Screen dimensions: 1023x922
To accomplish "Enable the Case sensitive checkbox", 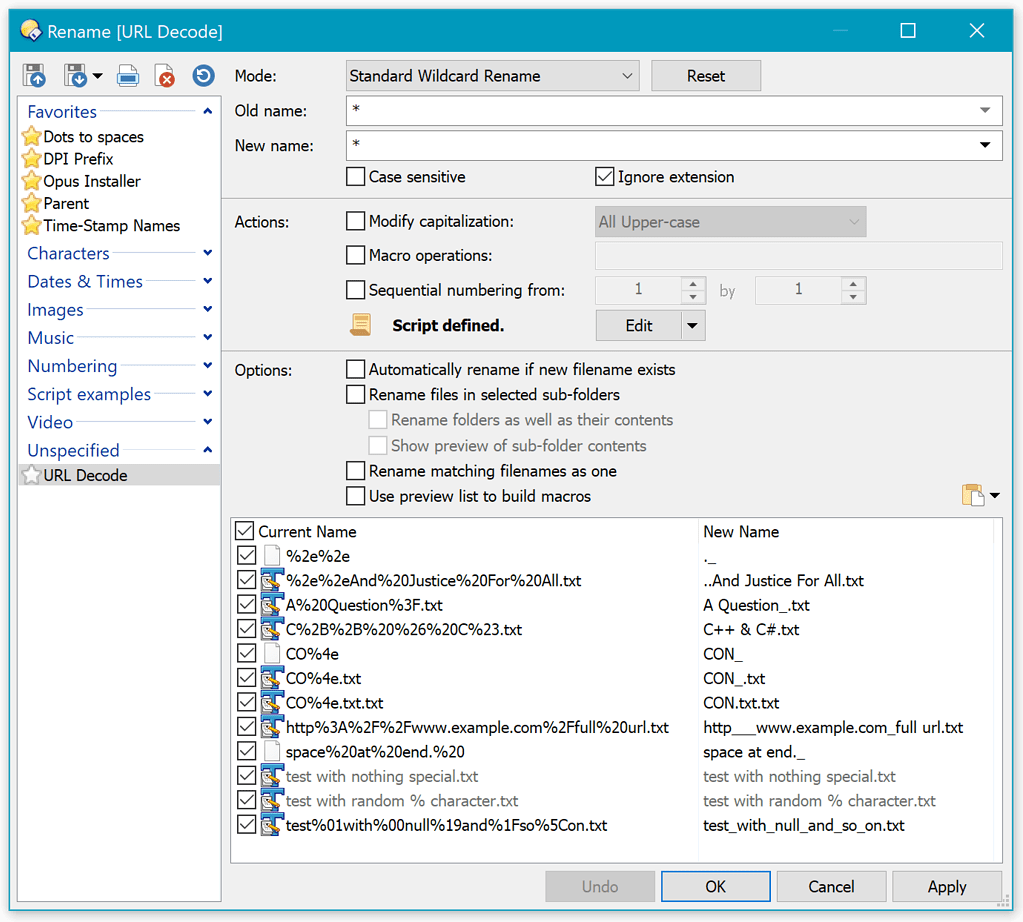I will coord(355,176).
